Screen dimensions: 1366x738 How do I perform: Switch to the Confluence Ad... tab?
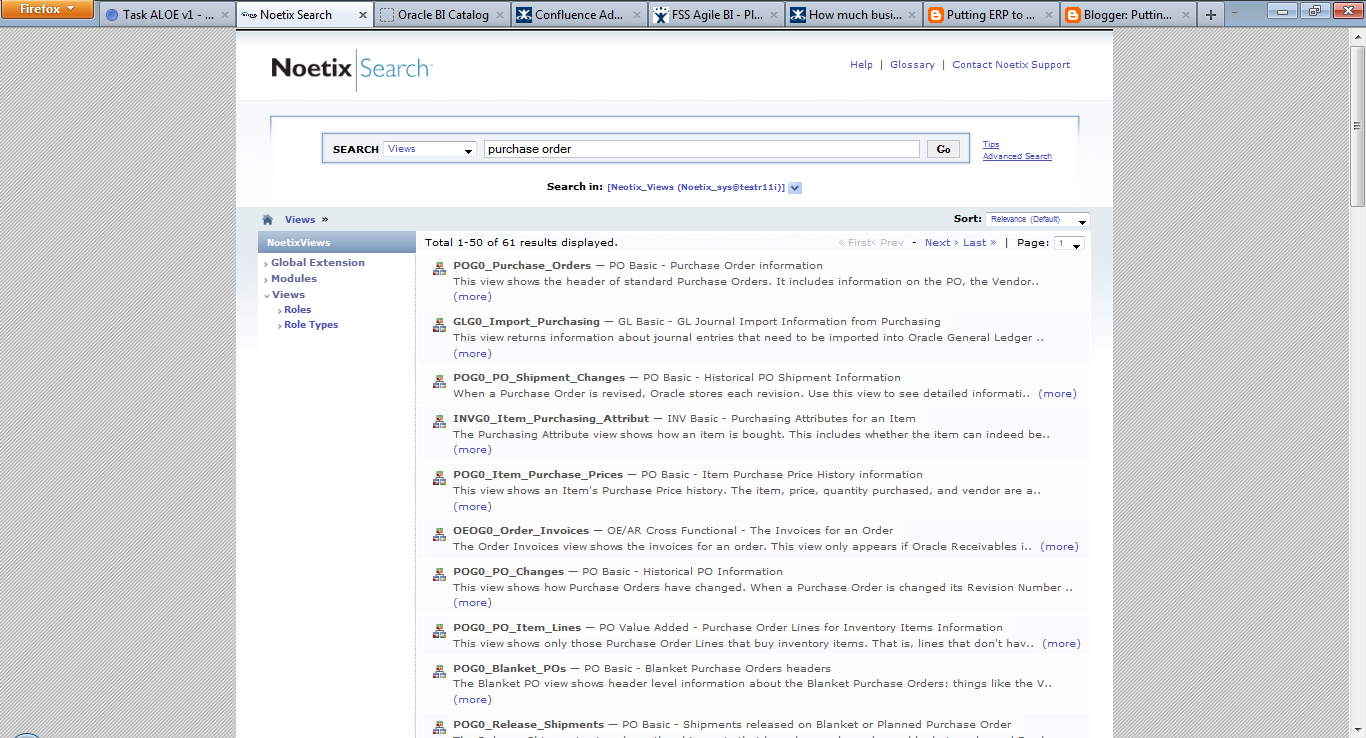pyautogui.click(x=579, y=15)
